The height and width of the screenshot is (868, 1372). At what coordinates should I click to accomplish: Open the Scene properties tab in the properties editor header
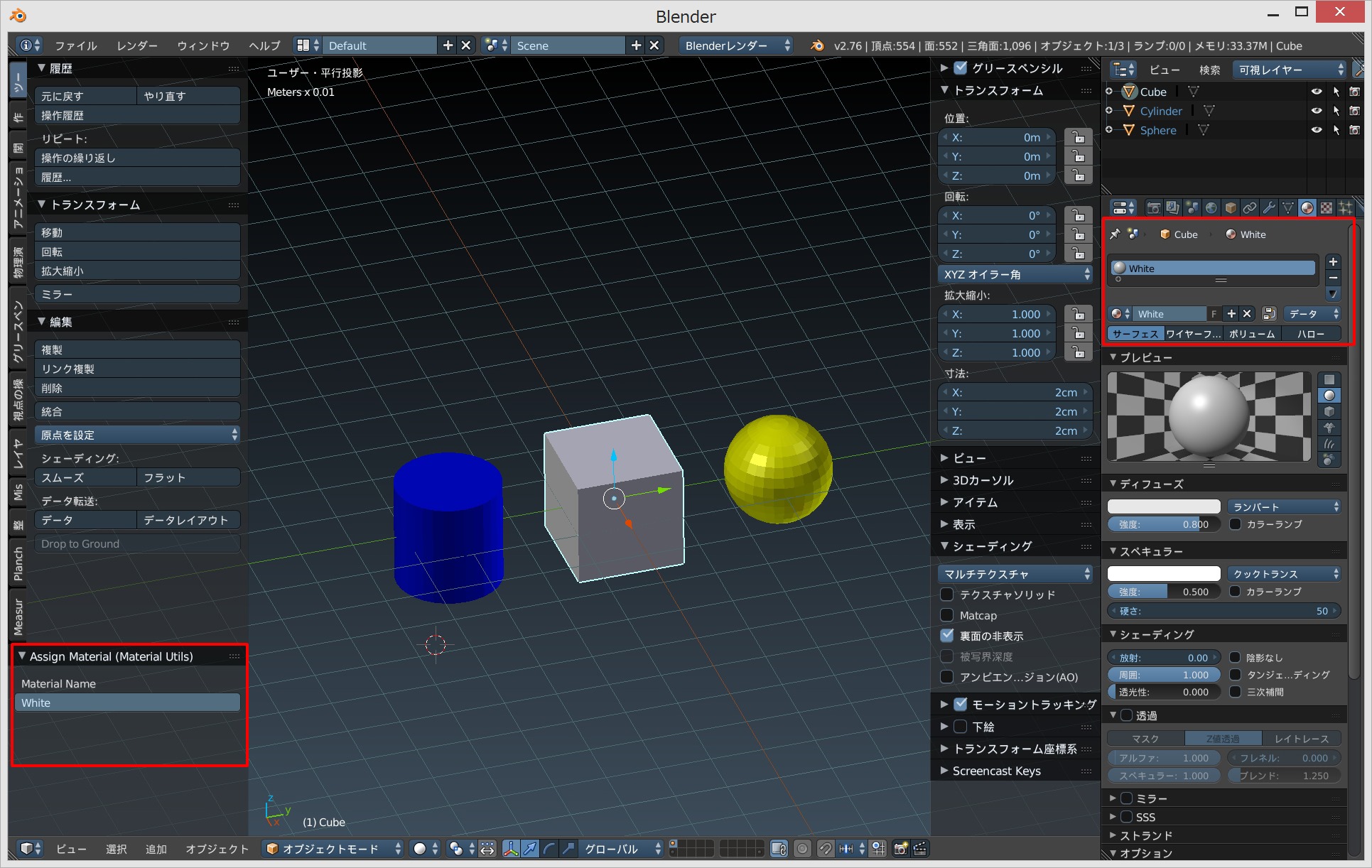(1192, 208)
